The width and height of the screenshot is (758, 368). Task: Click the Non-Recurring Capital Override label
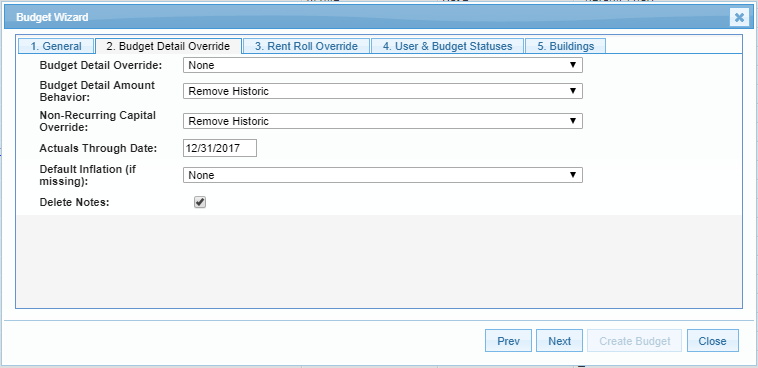click(x=98, y=121)
